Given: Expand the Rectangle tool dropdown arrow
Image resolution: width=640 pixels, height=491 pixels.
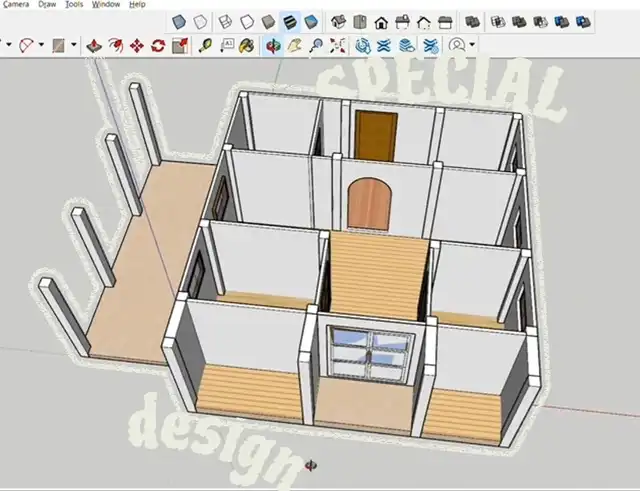Looking at the screenshot, I should [x=73, y=45].
